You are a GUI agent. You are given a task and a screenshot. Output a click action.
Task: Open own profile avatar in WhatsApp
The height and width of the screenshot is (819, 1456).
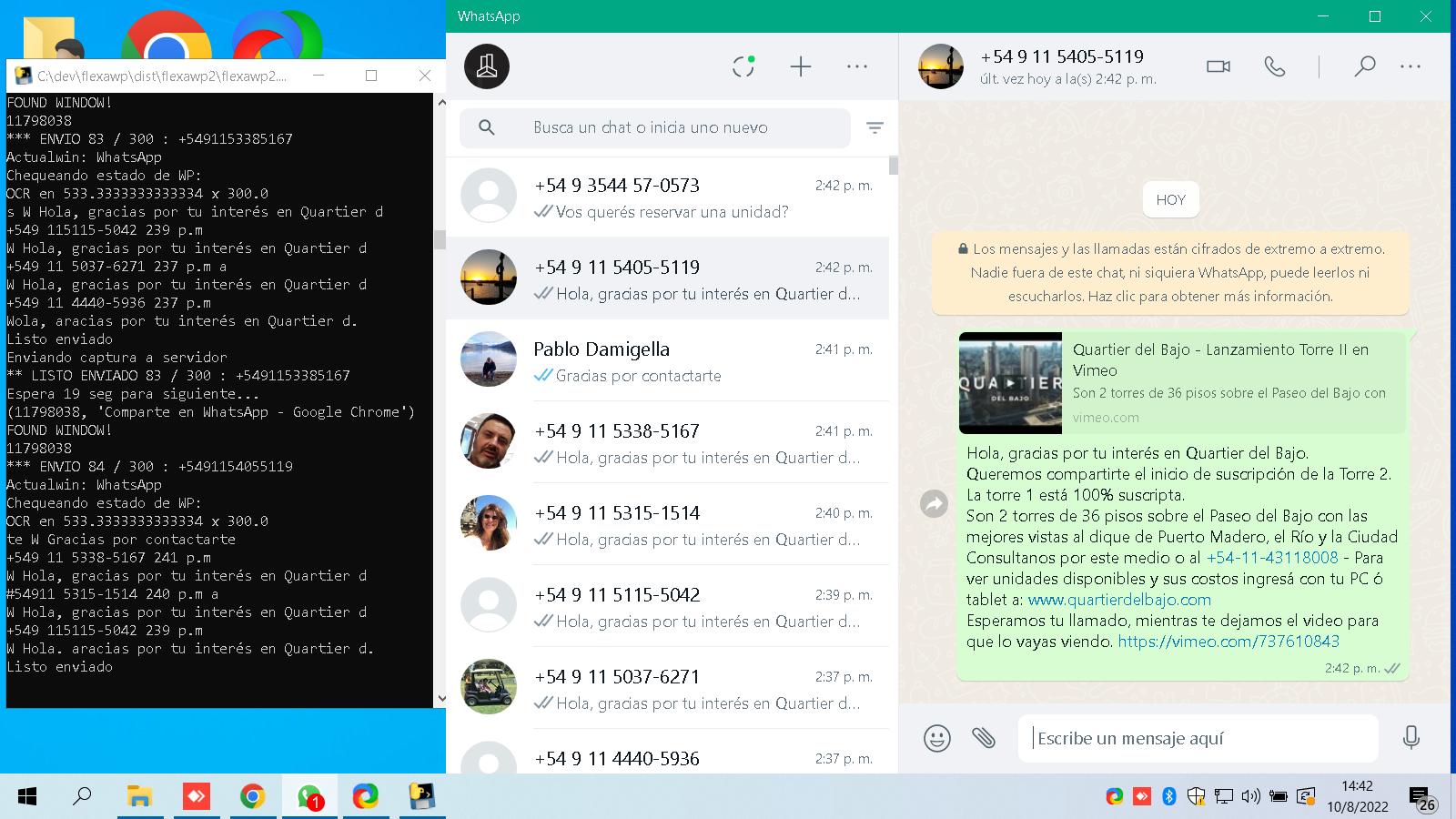(487, 66)
